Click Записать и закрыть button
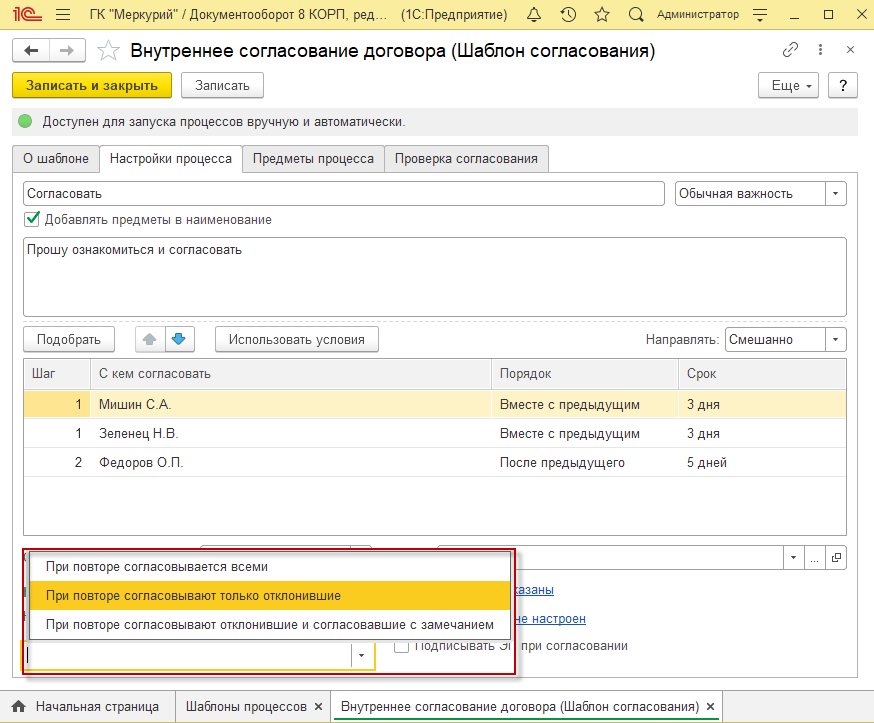Viewport: 874px width, 723px height. 92,85
